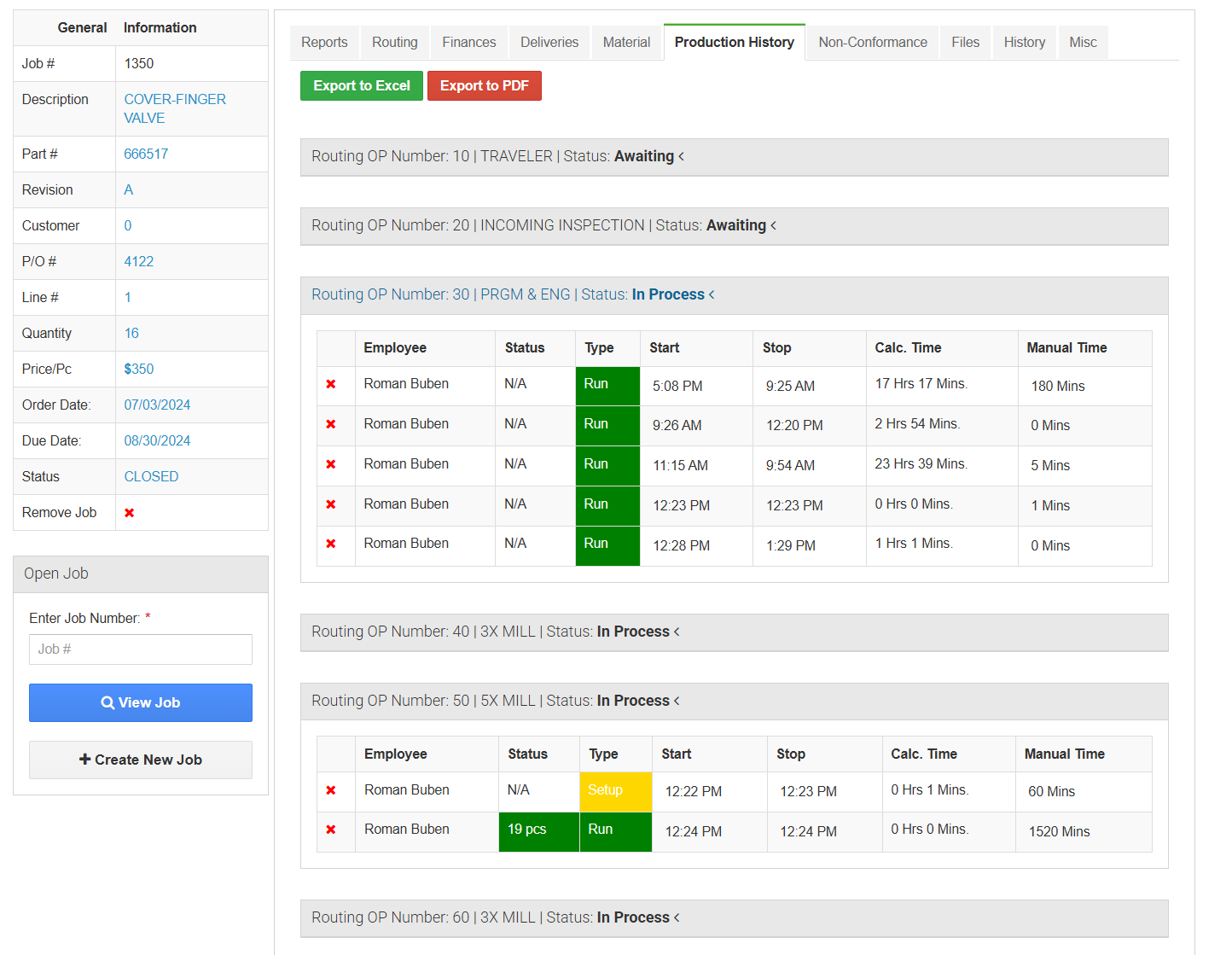Open the Finances tab

(x=468, y=43)
